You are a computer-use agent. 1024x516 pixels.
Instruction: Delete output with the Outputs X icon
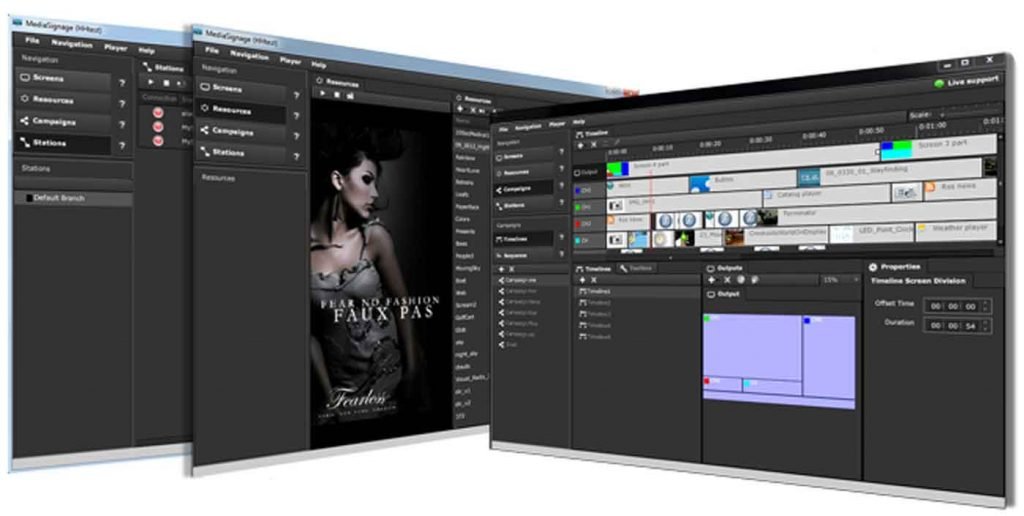click(727, 280)
